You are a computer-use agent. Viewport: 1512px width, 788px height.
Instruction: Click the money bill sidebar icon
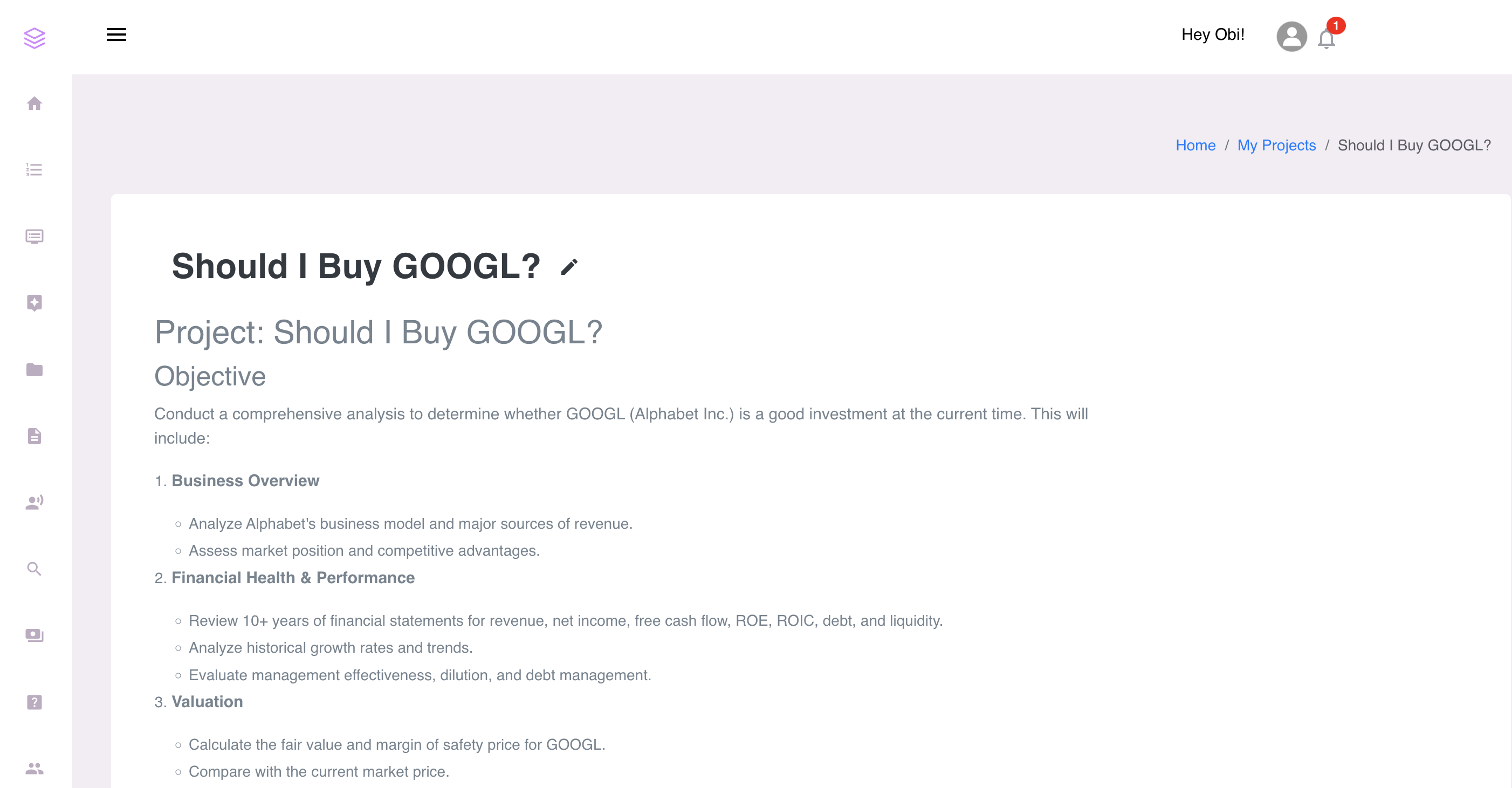[x=35, y=635]
